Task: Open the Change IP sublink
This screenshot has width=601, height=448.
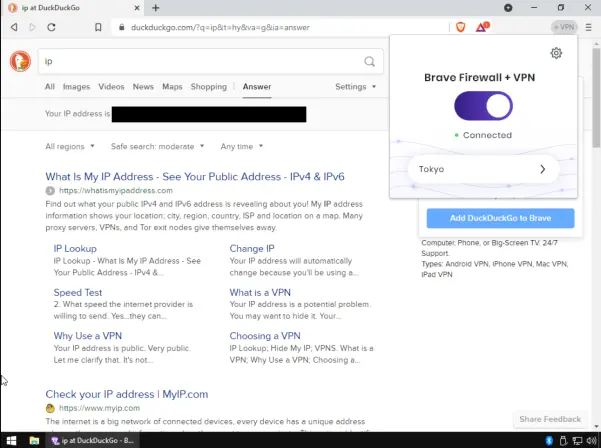Action: 252,249
